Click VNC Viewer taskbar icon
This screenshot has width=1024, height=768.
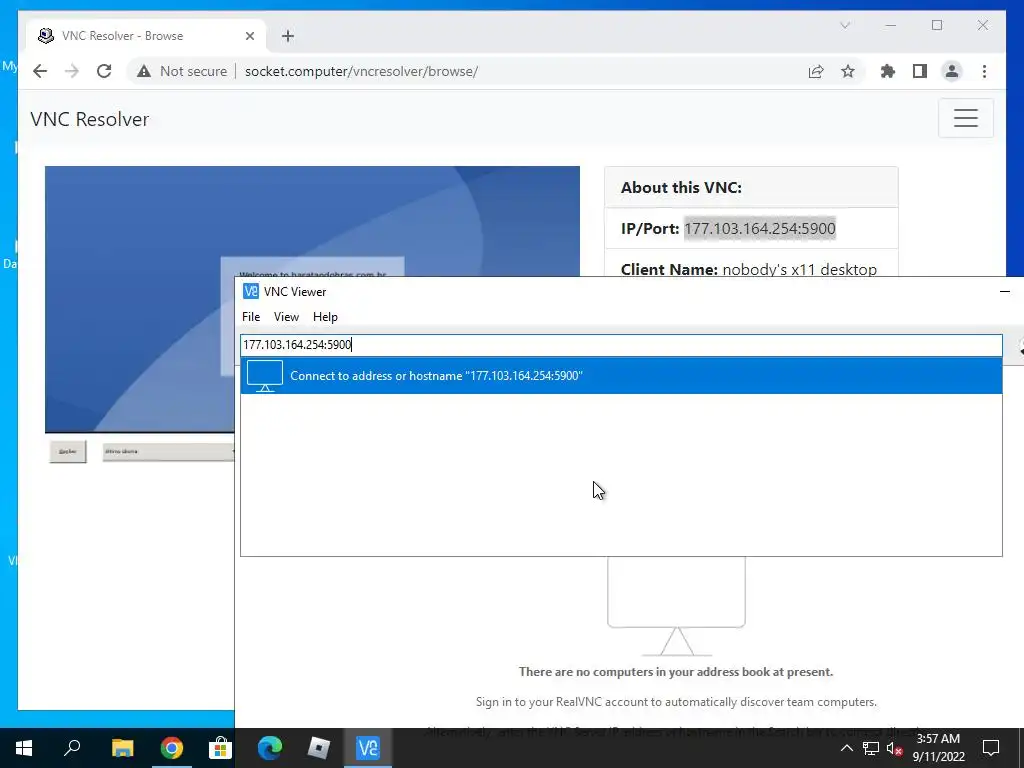coord(368,748)
